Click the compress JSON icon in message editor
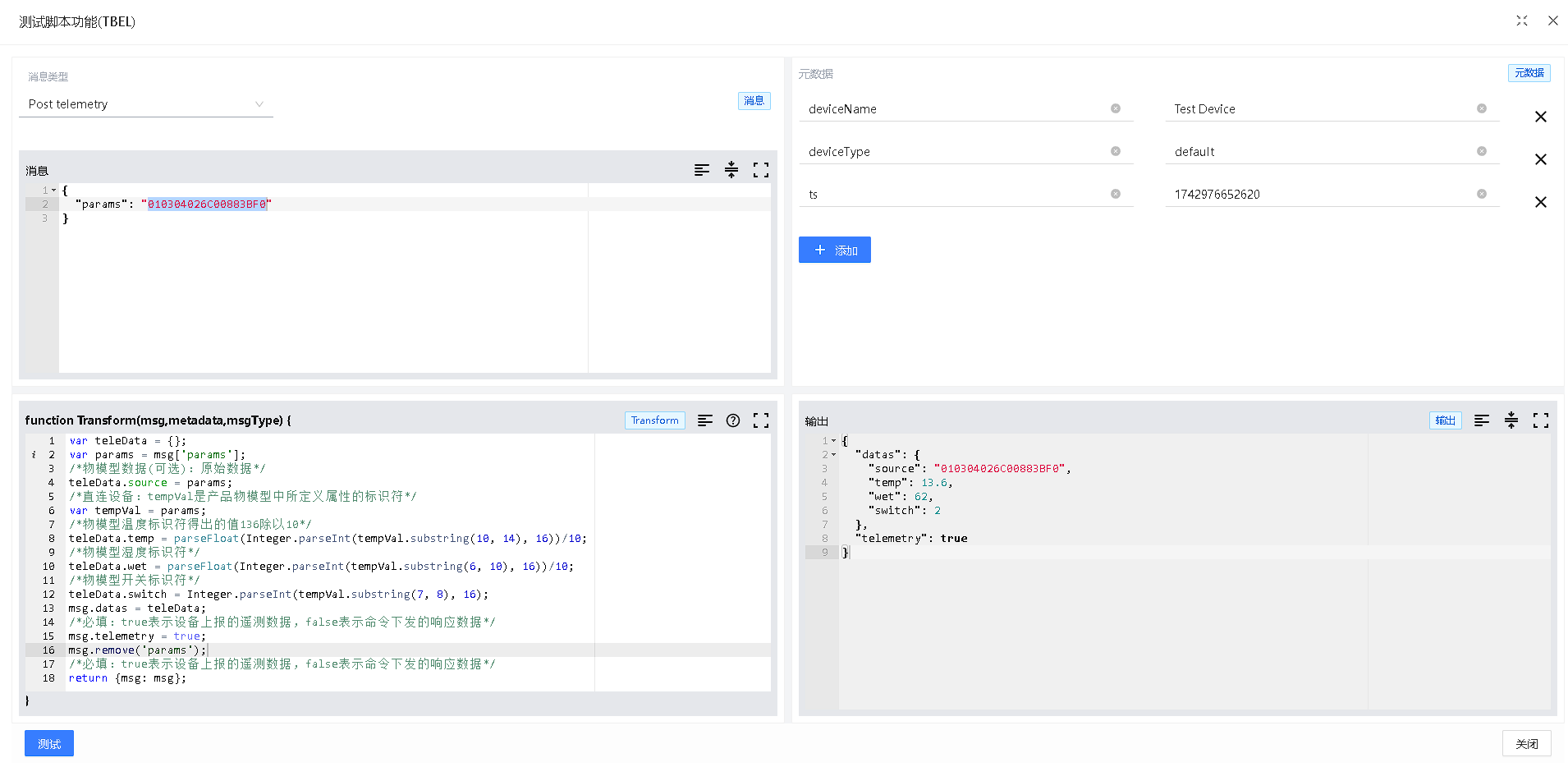This screenshot has width=1568, height=767. [731, 170]
